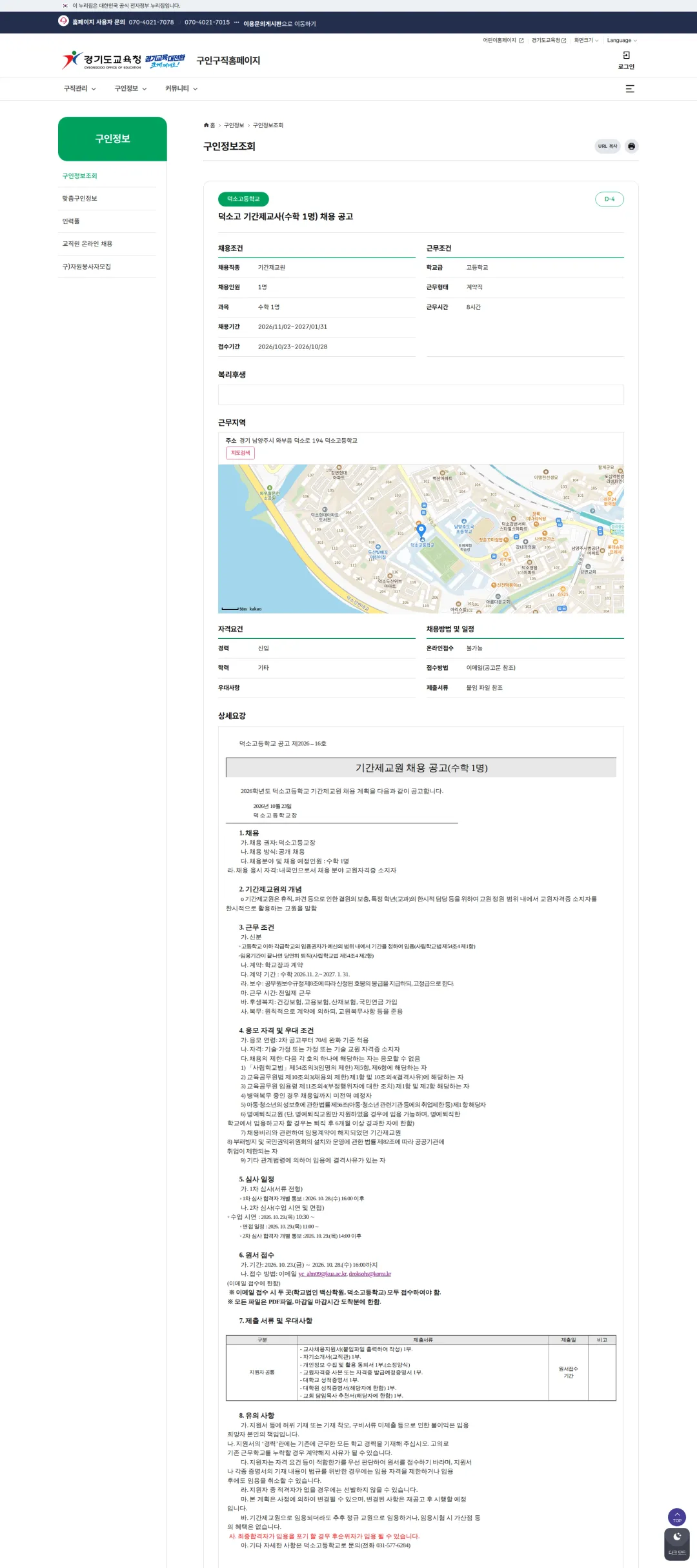Click the D-4 deadline badge
The image size is (697, 1568).
(x=609, y=199)
